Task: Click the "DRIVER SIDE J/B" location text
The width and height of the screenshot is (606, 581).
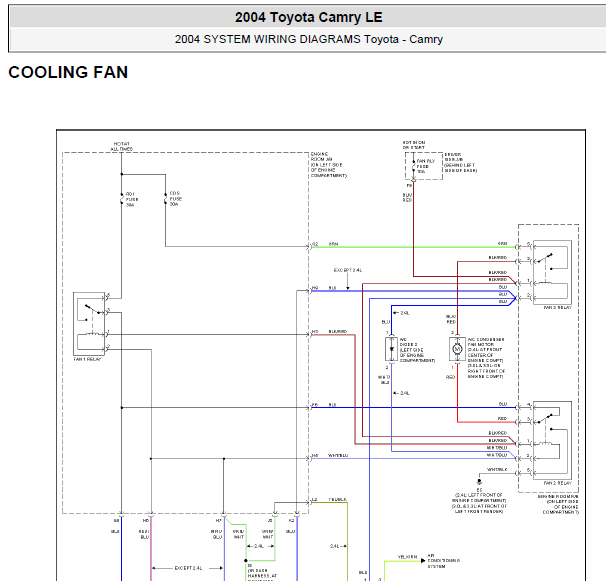Action: 461,162
